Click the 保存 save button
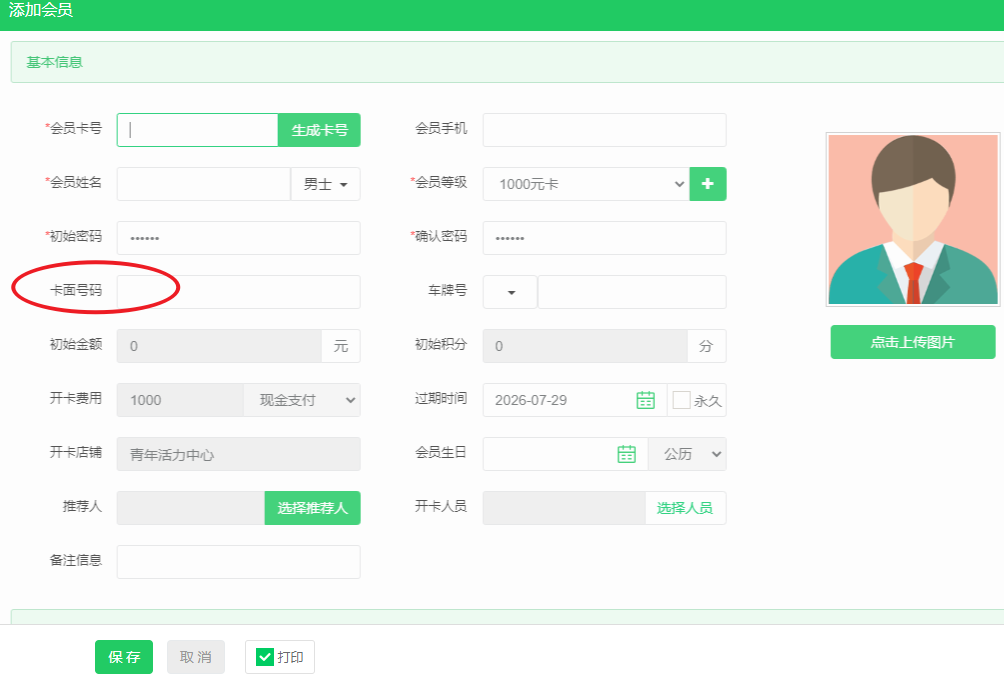 coord(124,657)
